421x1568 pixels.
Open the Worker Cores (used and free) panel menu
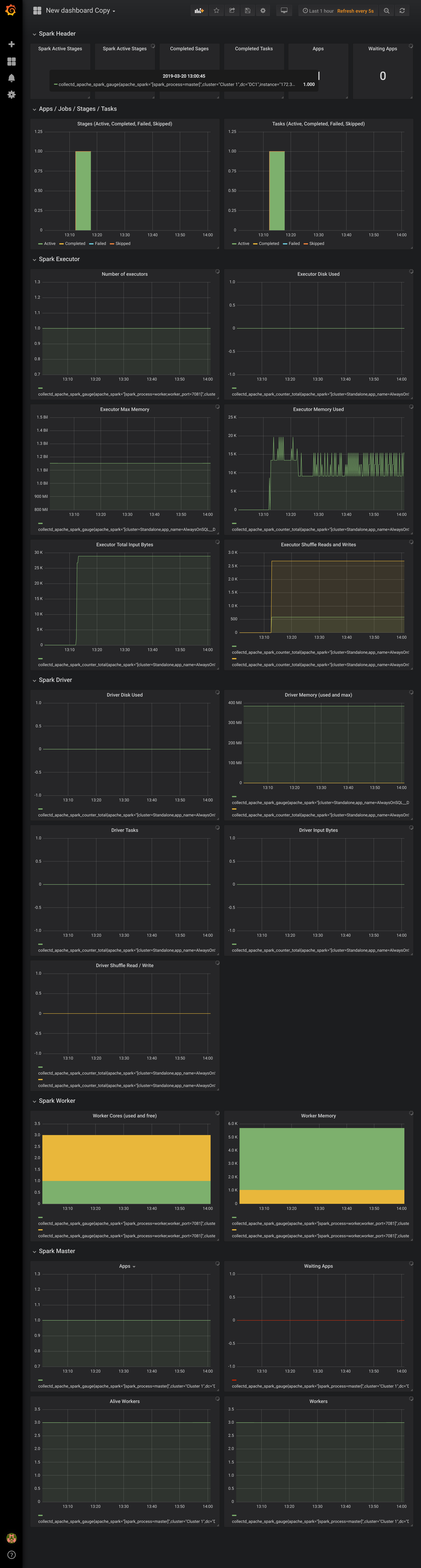[x=125, y=1116]
